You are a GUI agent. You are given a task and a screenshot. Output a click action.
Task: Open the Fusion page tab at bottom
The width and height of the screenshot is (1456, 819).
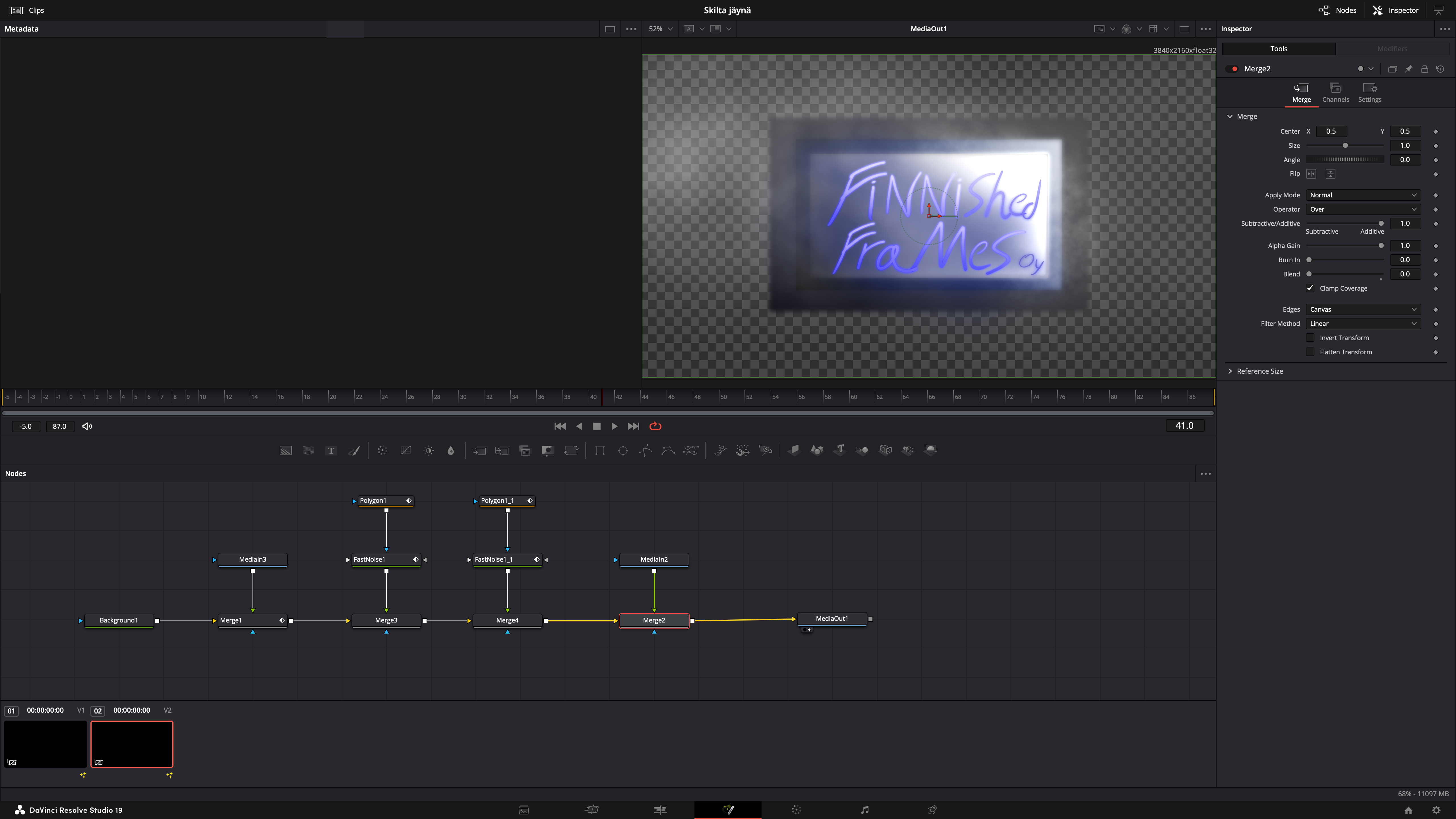click(x=728, y=810)
